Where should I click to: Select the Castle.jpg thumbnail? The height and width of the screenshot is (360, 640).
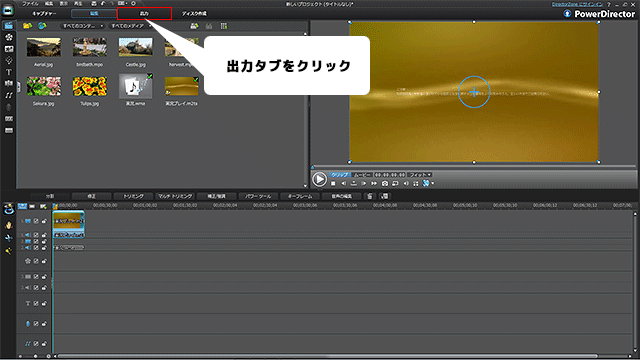[136, 47]
